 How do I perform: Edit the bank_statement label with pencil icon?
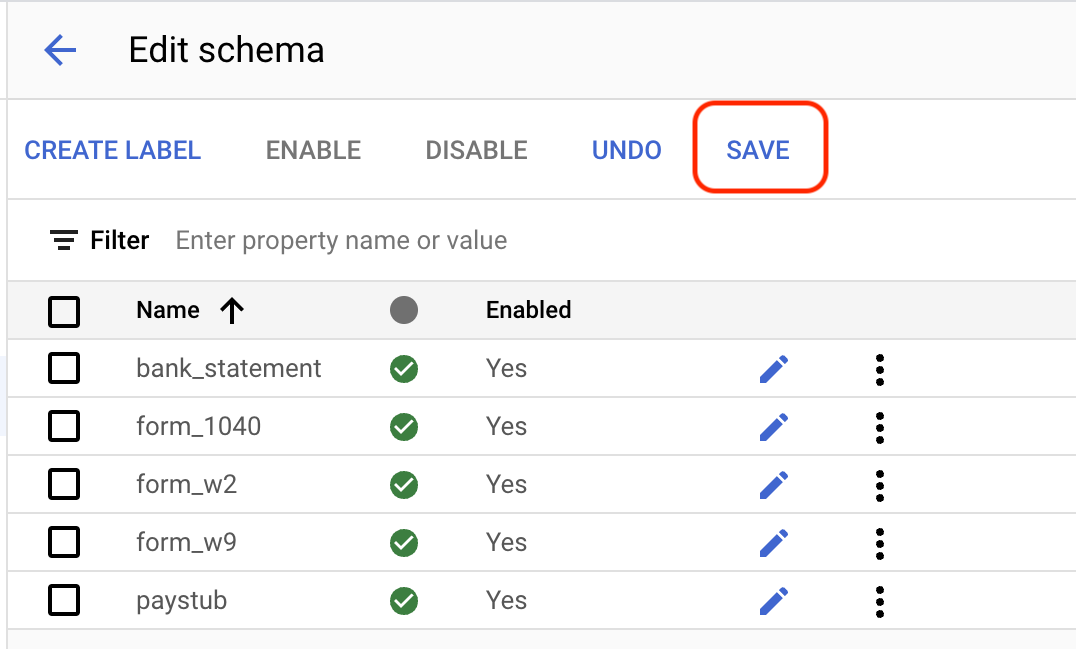click(x=773, y=369)
